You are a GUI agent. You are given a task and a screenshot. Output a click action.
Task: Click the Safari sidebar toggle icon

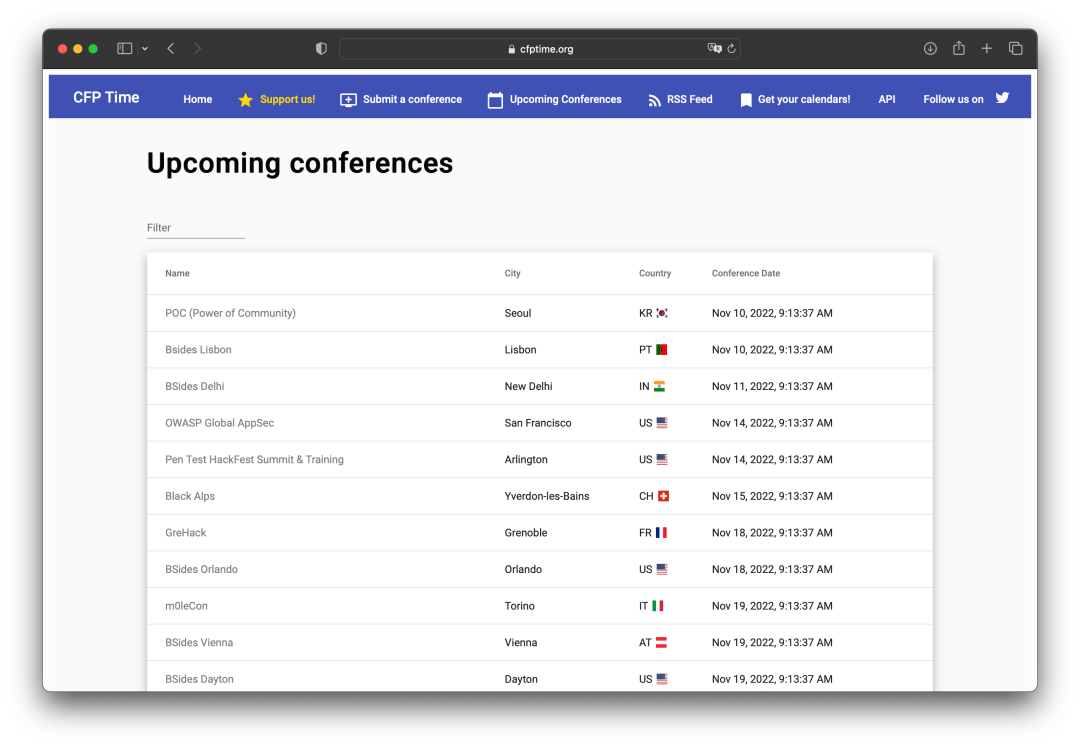(125, 48)
